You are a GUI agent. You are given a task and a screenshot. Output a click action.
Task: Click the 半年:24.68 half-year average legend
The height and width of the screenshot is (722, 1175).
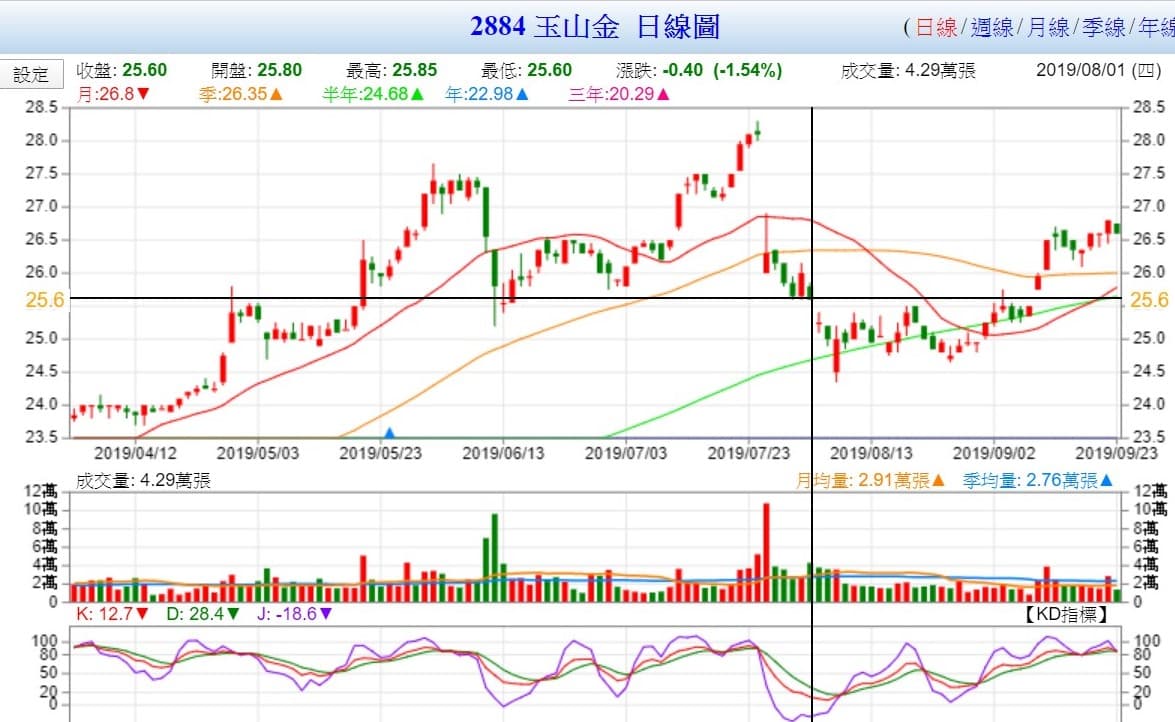(x=373, y=94)
